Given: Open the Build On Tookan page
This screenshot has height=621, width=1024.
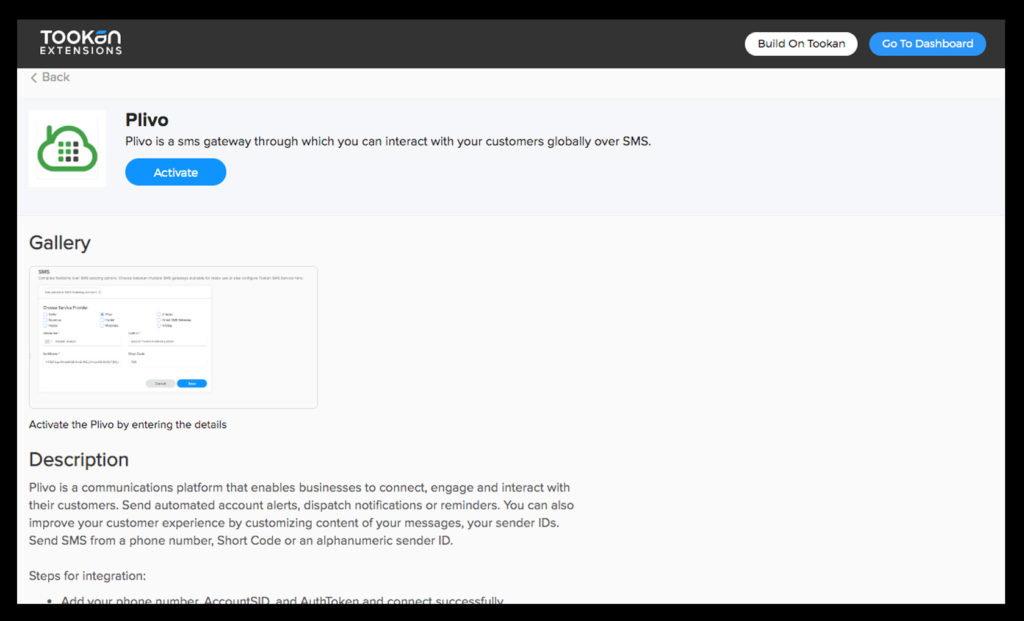Looking at the screenshot, I should [801, 44].
